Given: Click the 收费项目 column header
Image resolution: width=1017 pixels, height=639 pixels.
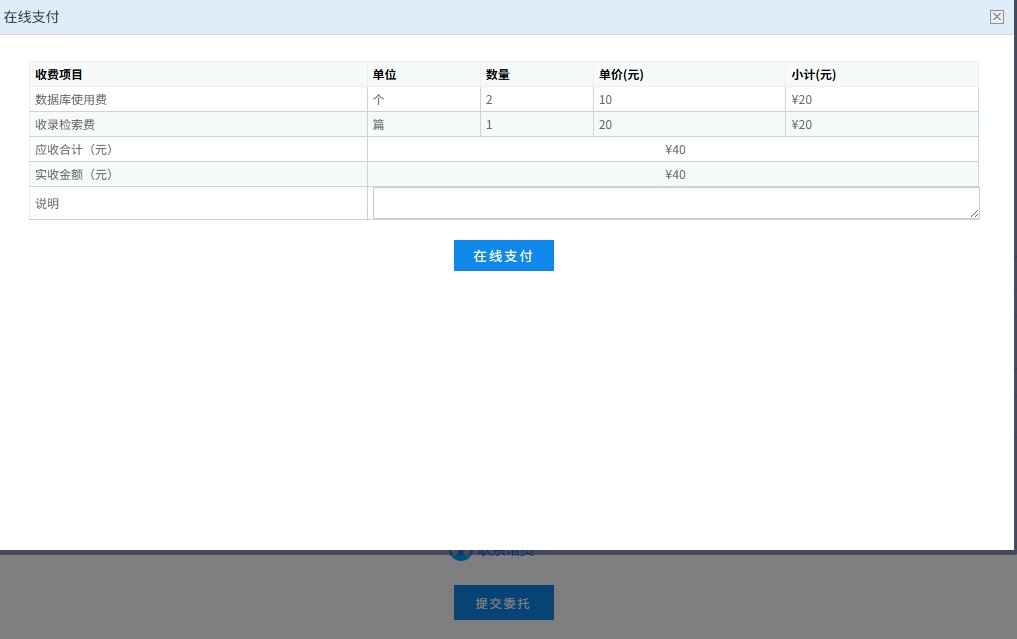Looking at the screenshot, I should pos(59,75).
